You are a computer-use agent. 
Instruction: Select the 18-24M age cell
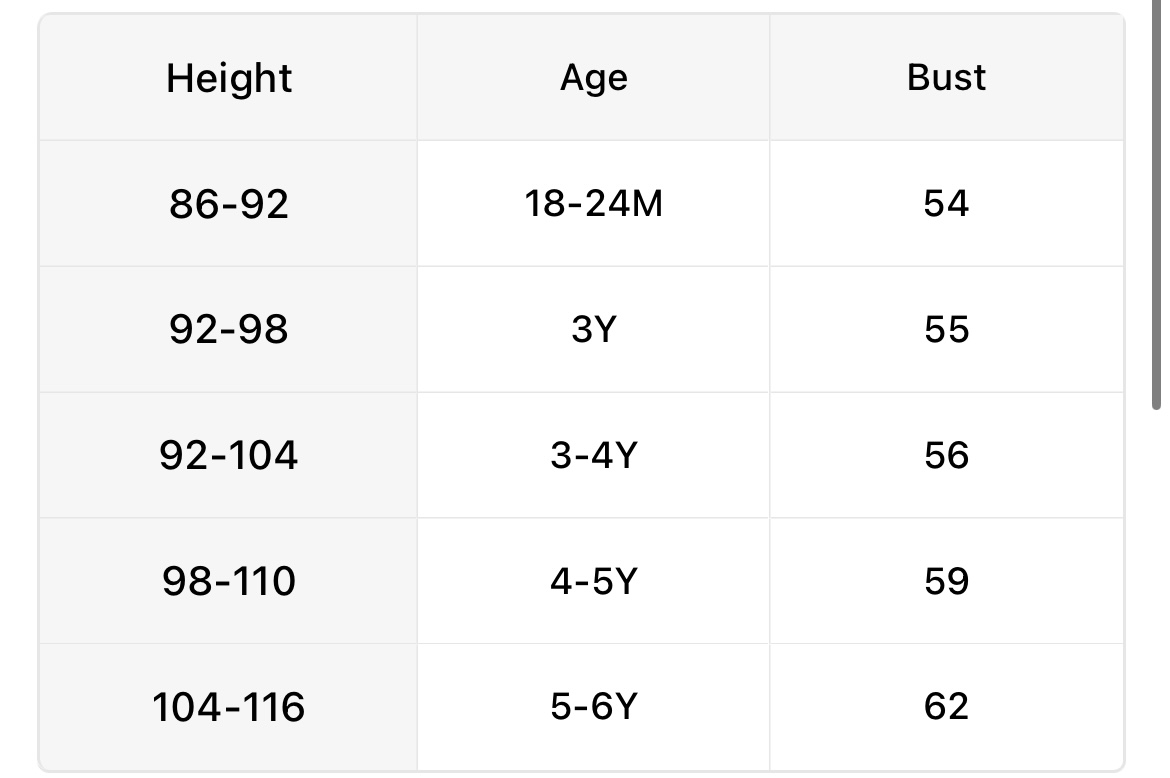(594, 204)
